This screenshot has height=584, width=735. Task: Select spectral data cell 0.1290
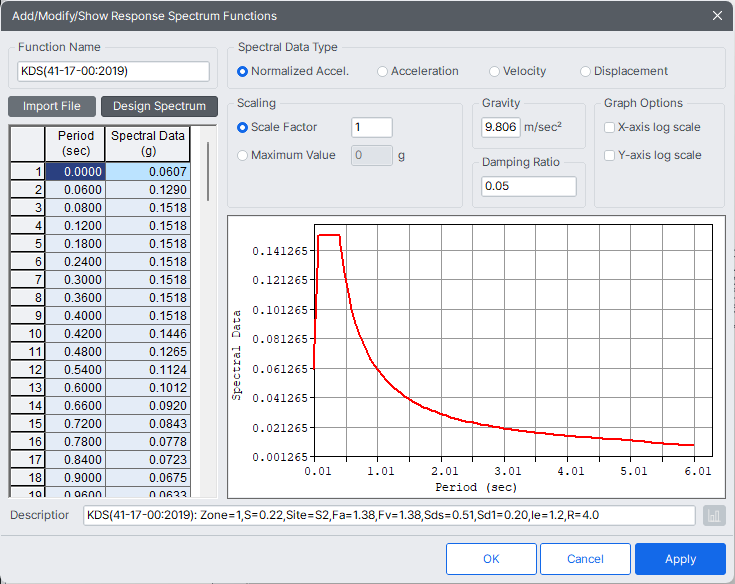tap(148, 190)
